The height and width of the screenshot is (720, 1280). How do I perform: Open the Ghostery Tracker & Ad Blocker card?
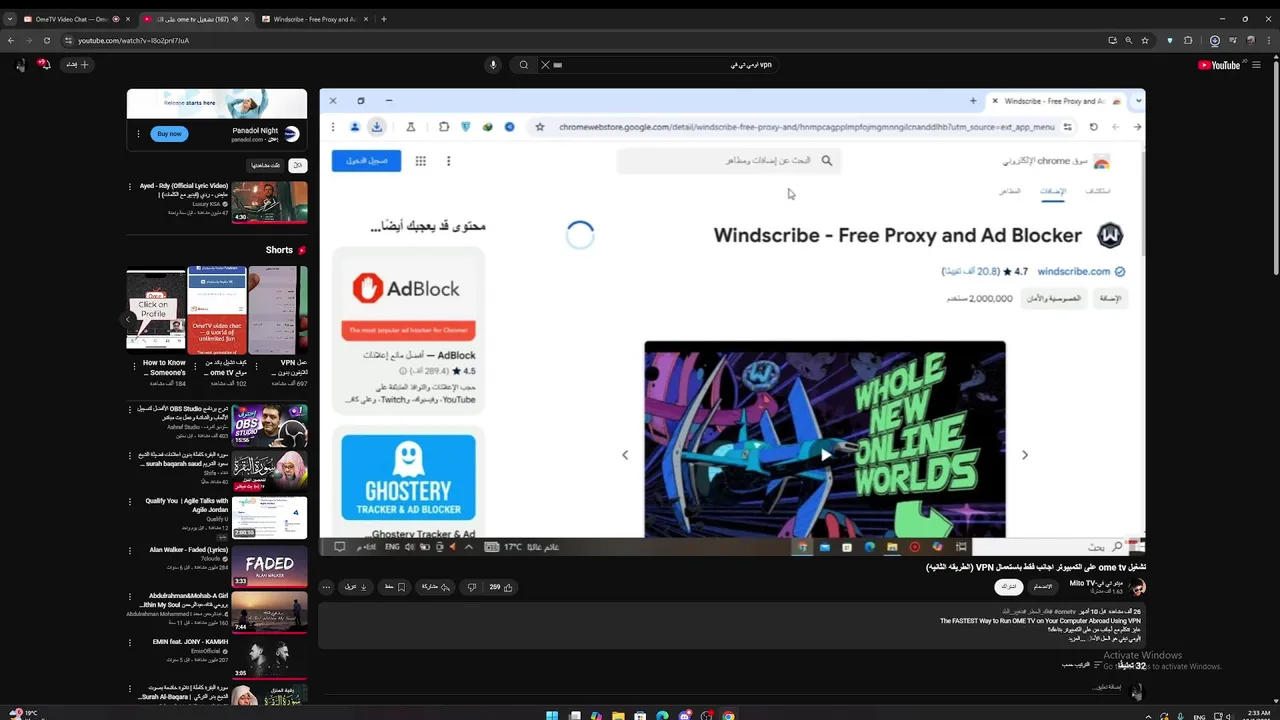pos(408,483)
